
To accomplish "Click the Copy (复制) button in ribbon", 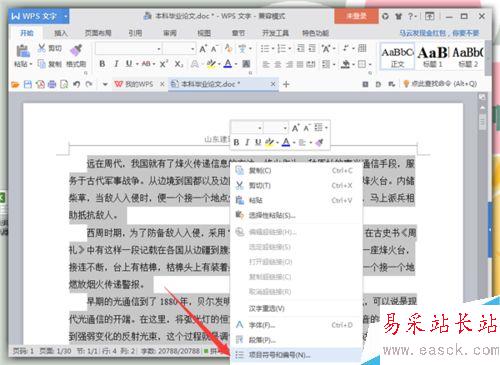I will pyautogui.click(x=49, y=64).
